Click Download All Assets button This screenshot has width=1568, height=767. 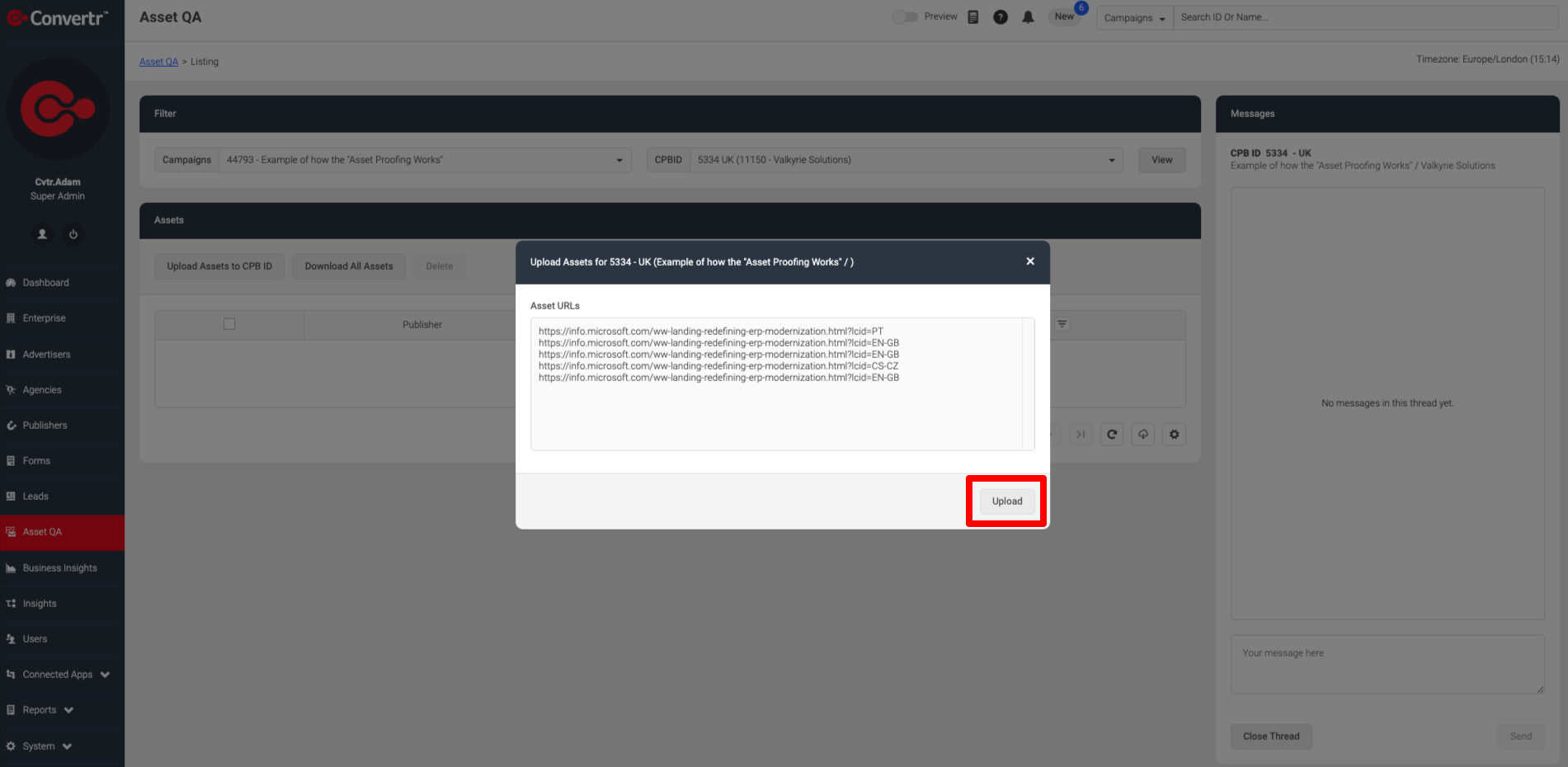click(x=349, y=266)
